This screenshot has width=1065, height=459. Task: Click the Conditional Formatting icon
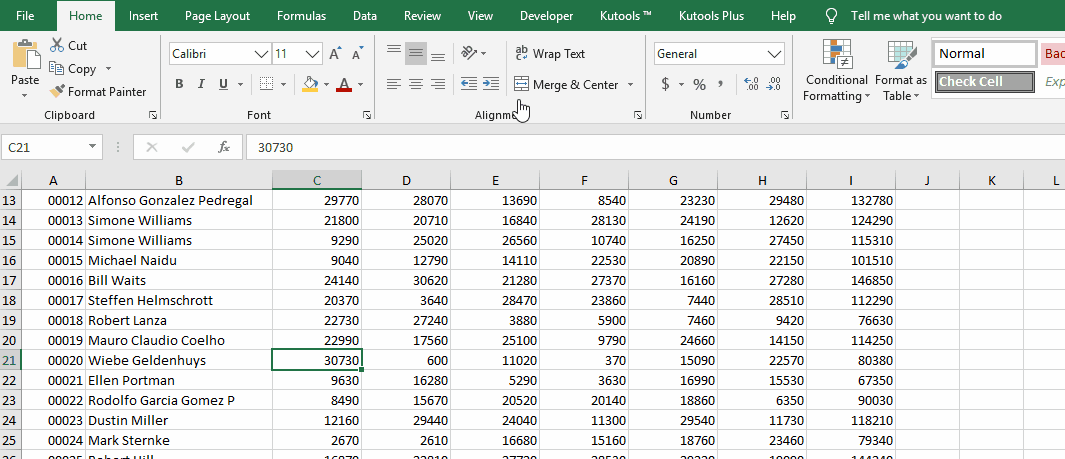coord(836,55)
